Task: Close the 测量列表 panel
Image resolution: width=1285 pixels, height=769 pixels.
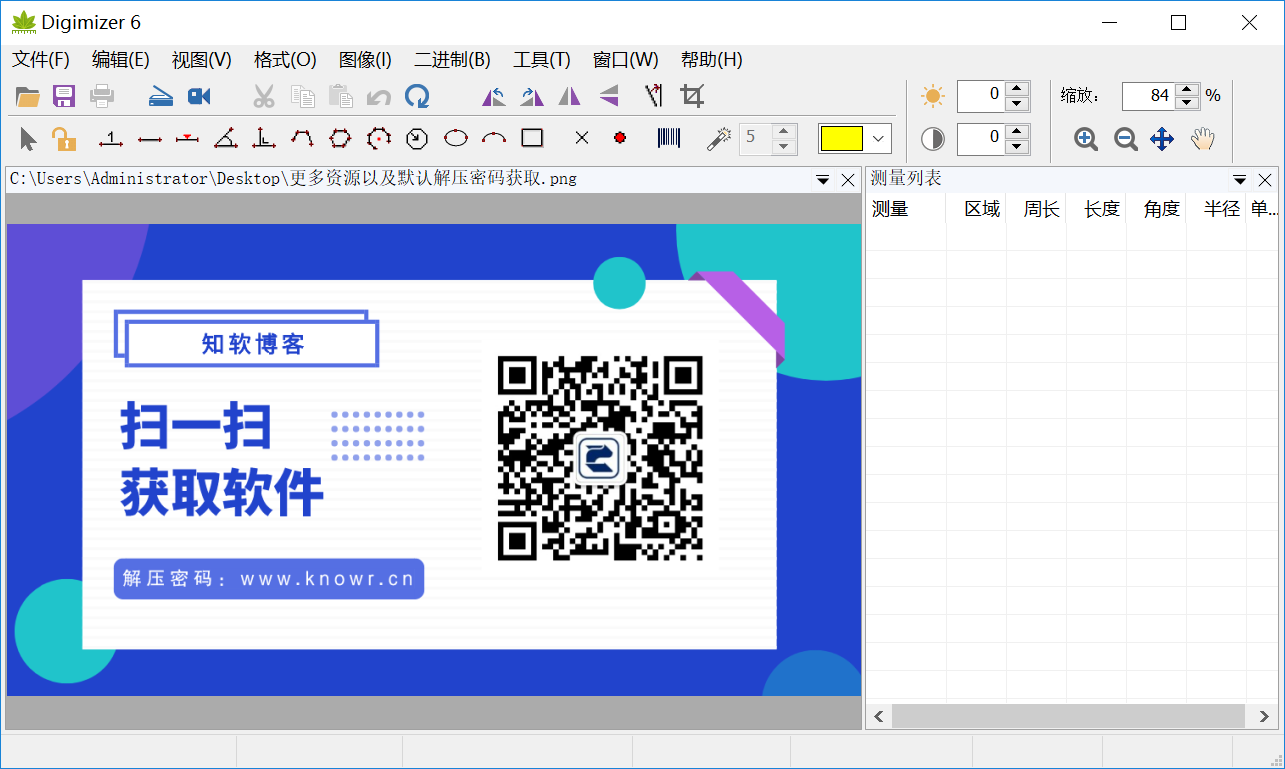Action: [1265, 180]
